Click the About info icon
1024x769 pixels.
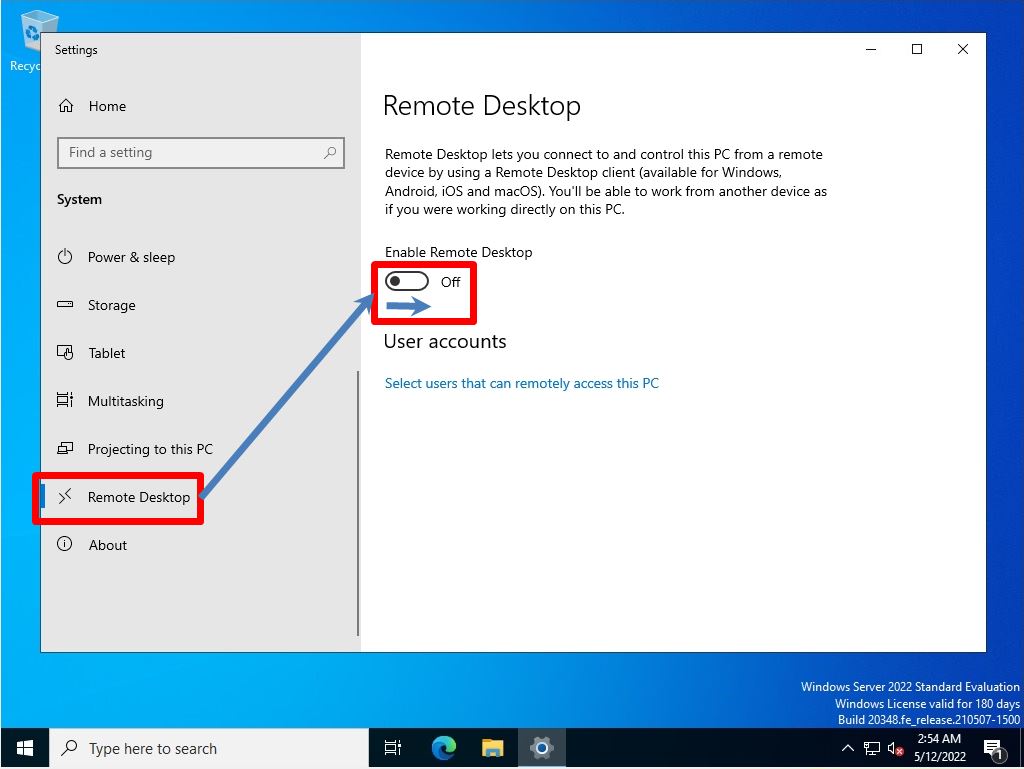65,544
